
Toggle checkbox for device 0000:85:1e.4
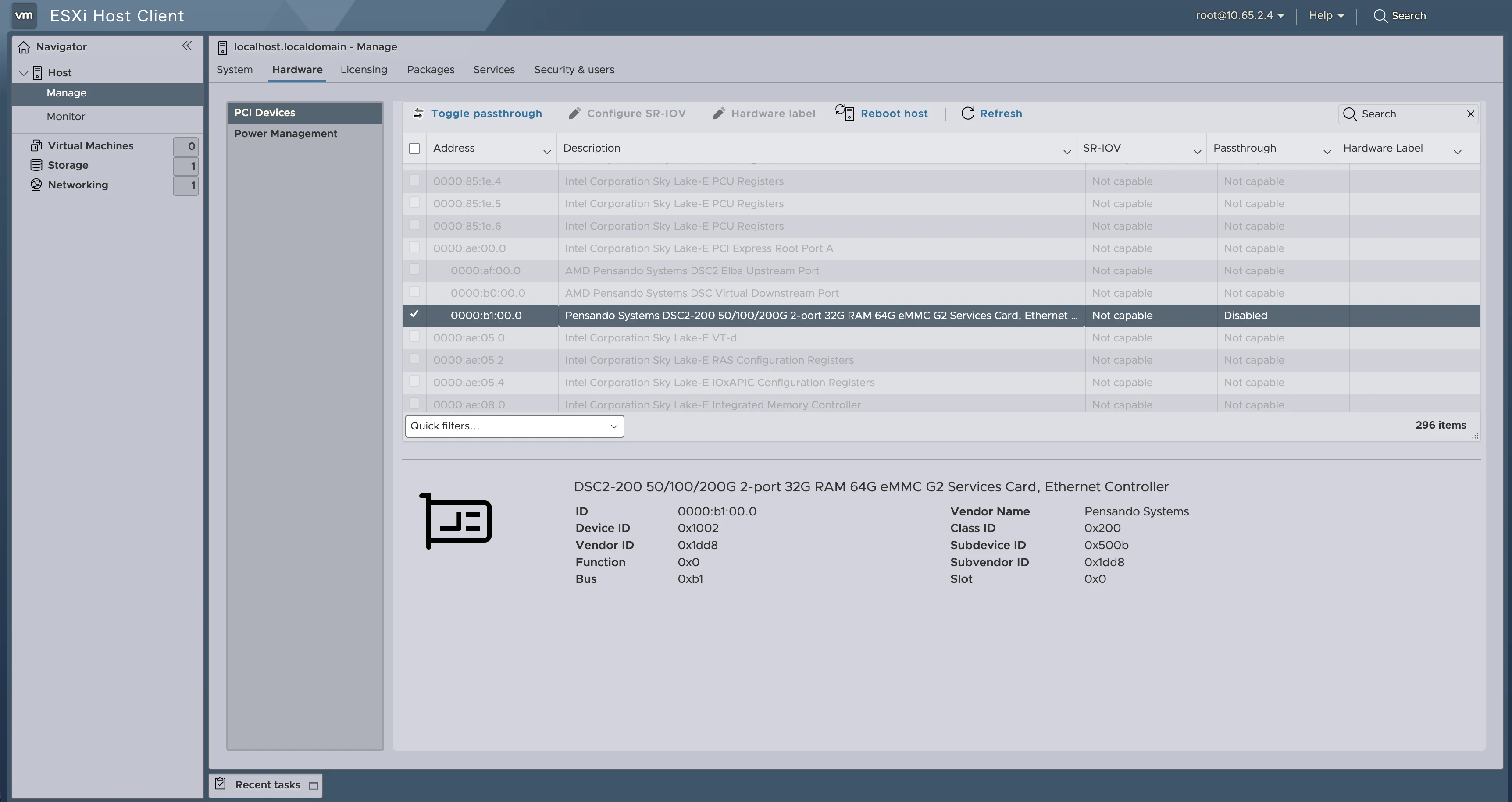414,180
